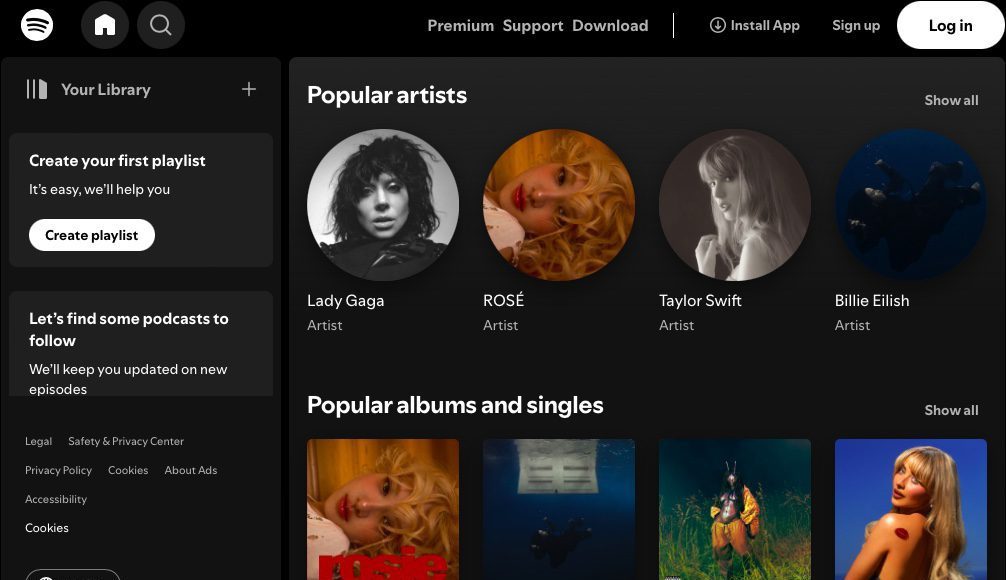The width and height of the screenshot is (1006, 580).
Task: Click Popular albums and singles heading
Action: [x=455, y=405]
